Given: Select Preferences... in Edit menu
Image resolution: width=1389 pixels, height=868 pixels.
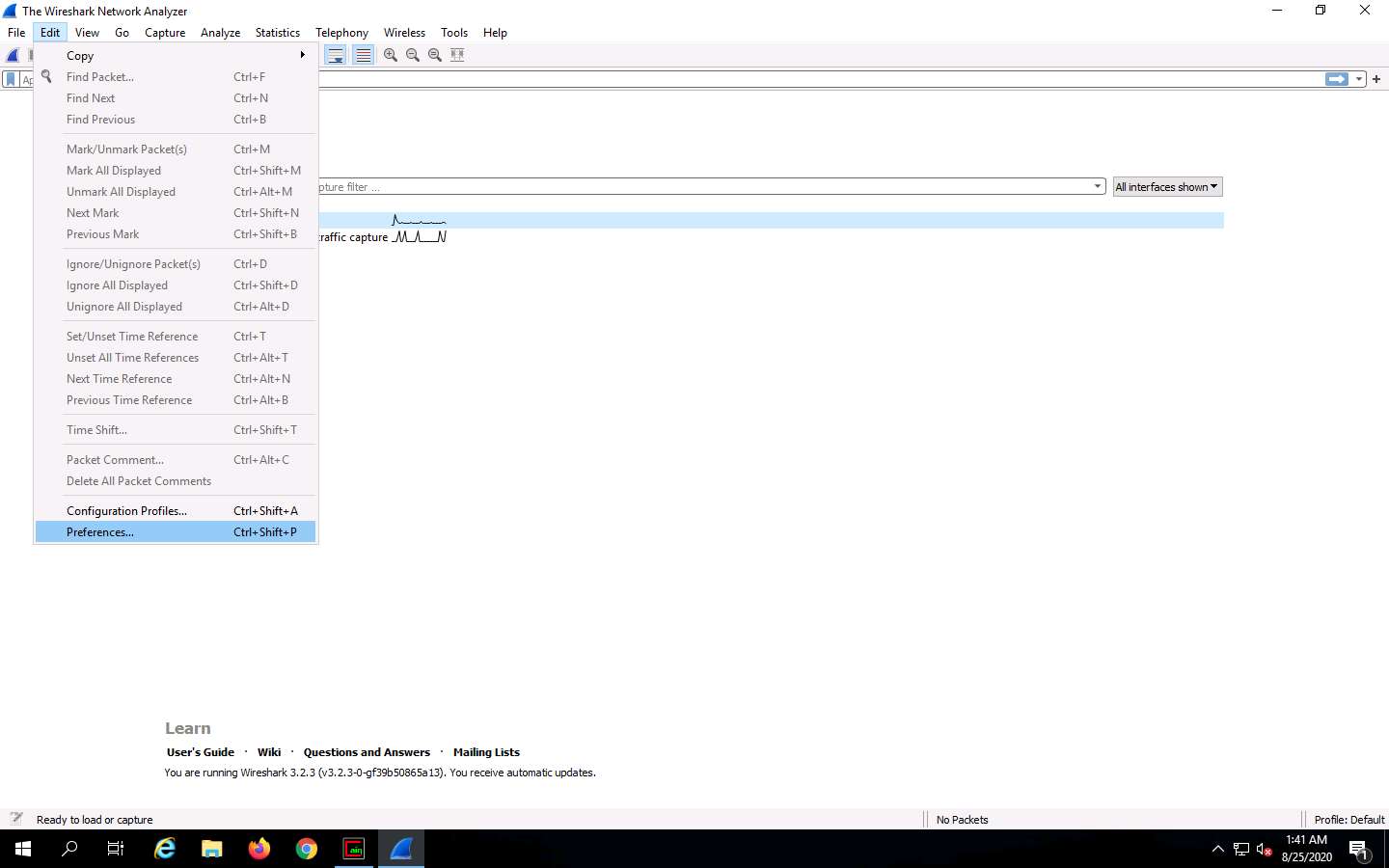Looking at the screenshot, I should coord(176,532).
